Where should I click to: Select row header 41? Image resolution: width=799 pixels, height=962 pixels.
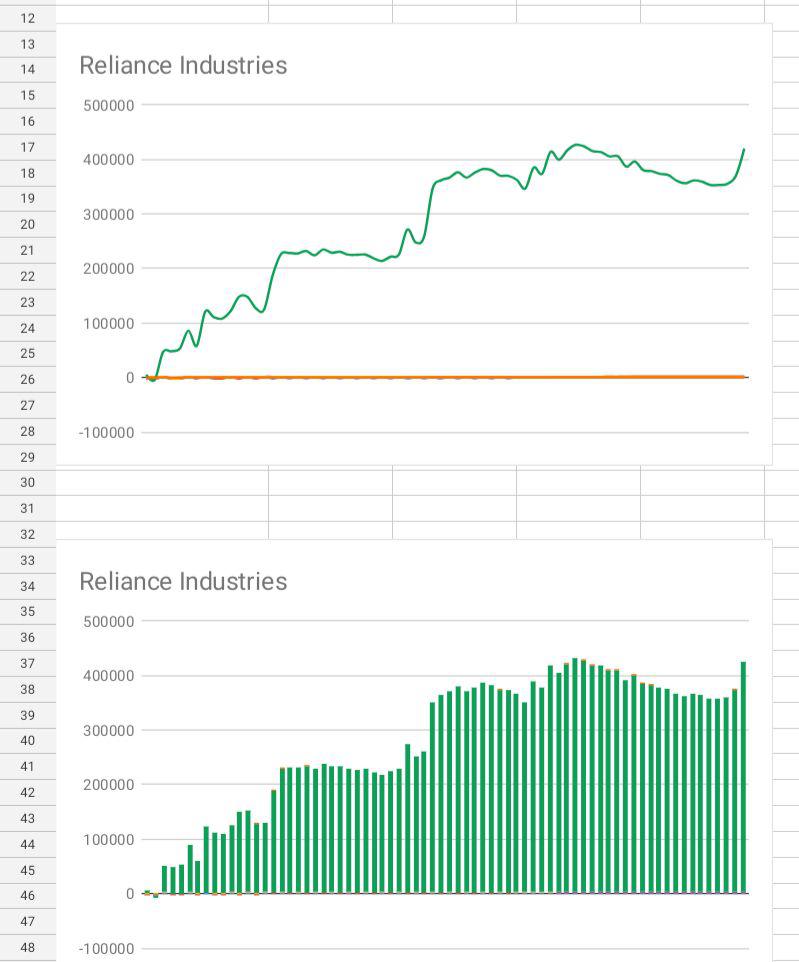pos(28,766)
